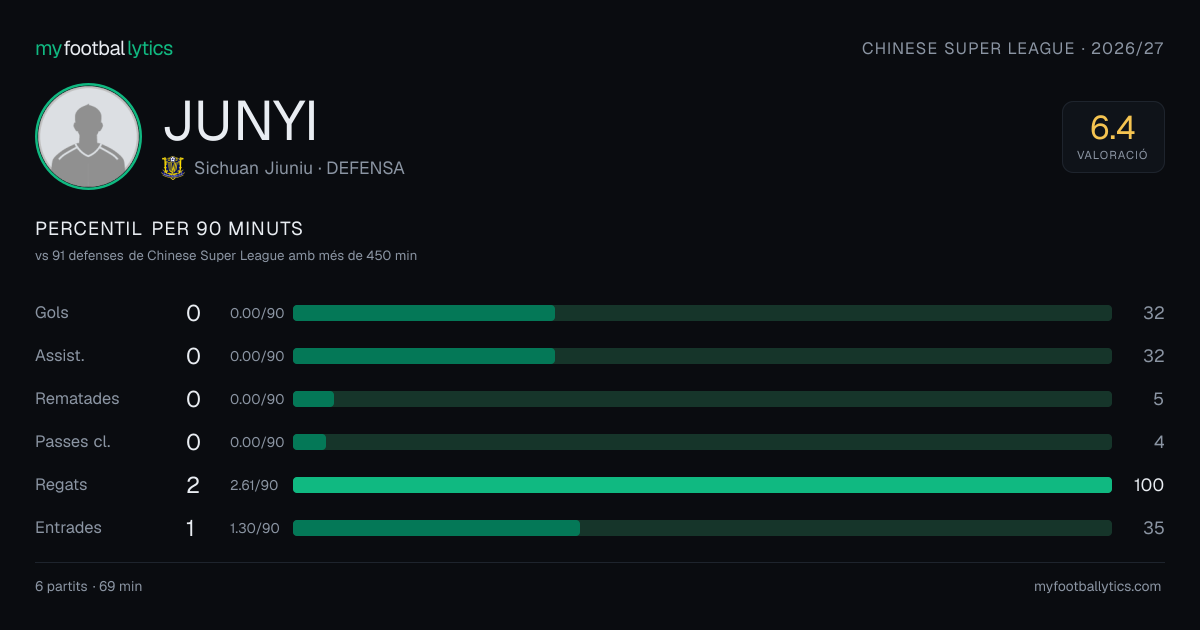Screen dimensions: 1200x630
Task: Select the player avatar photo
Action: pyautogui.click(x=88, y=136)
